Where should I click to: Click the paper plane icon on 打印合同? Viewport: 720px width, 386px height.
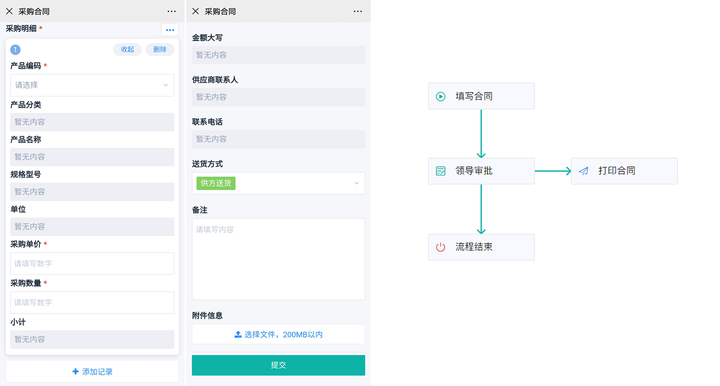[x=584, y=171]
